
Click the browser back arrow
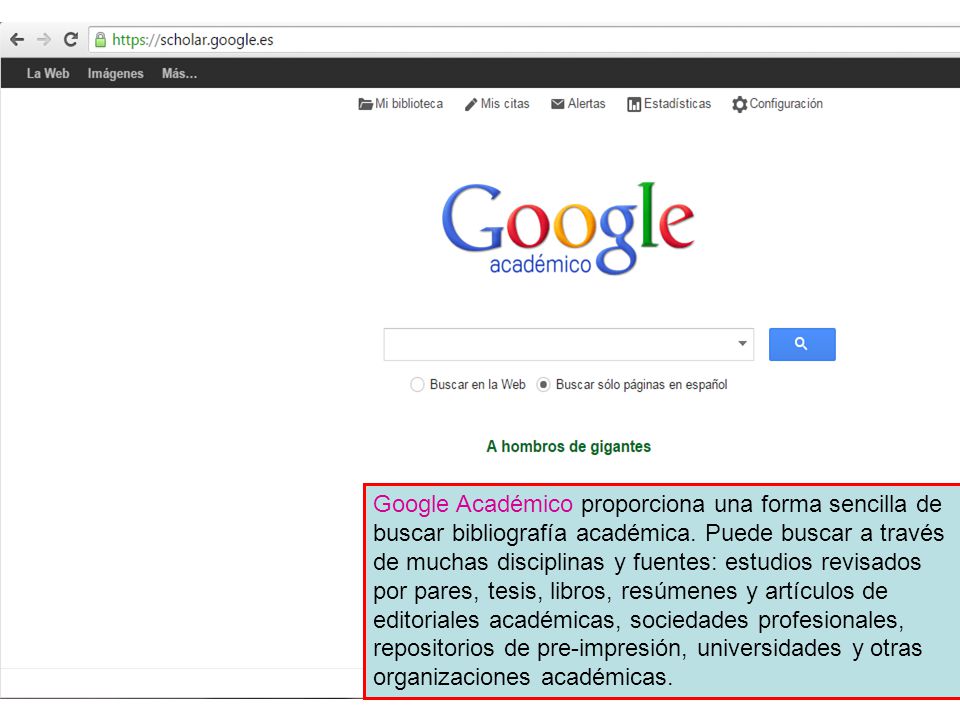pos(17,40)
